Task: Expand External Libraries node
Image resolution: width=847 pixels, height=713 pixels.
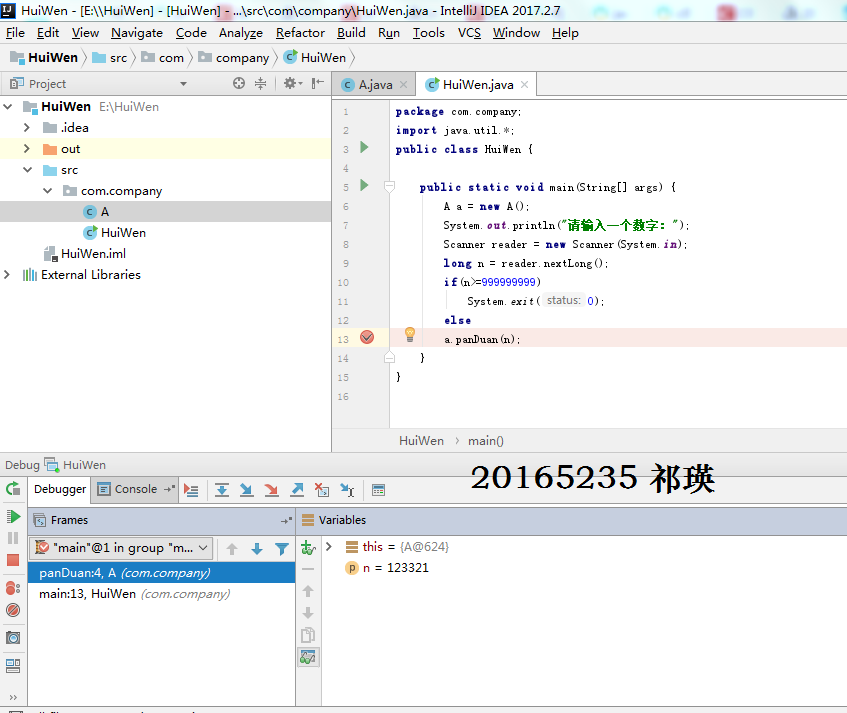Action: point(6,274)
